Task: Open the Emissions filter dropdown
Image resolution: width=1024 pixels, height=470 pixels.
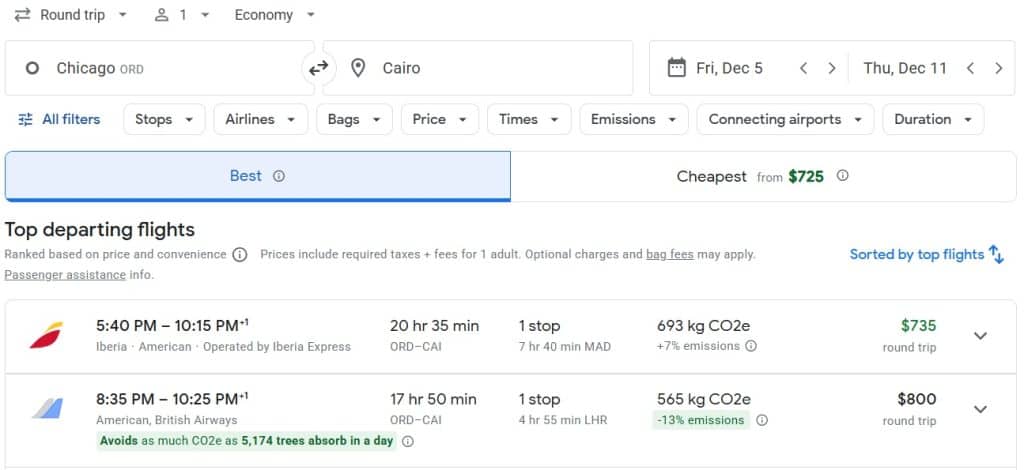Action: click(633, 119)
